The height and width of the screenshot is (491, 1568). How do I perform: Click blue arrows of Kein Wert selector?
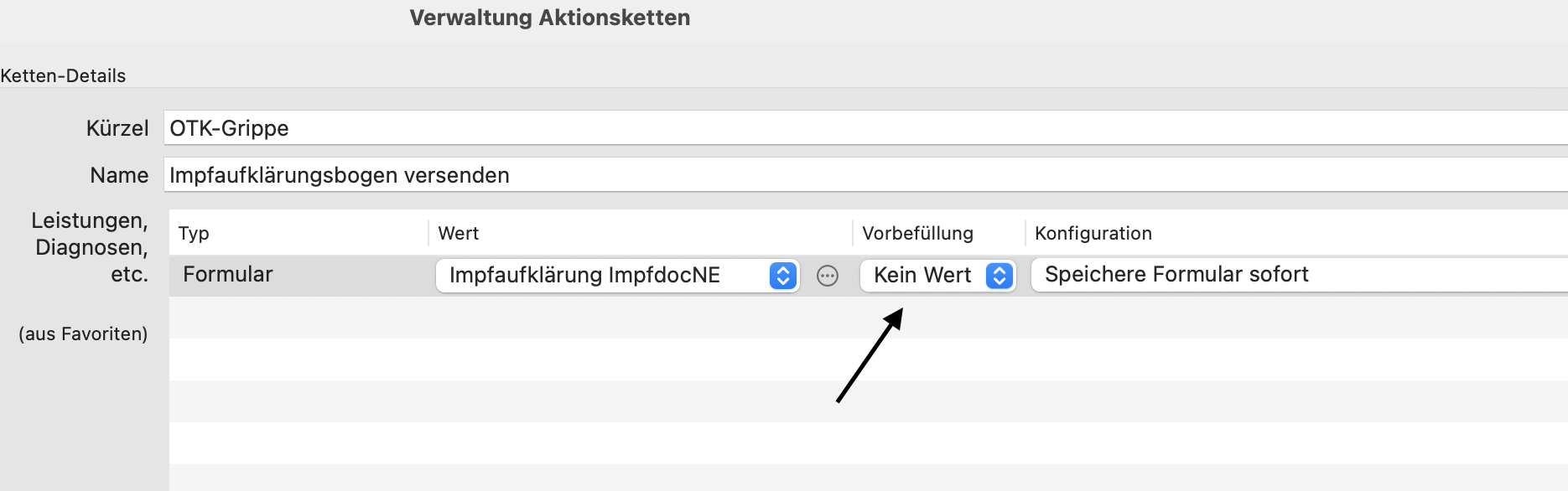point(999,276)
